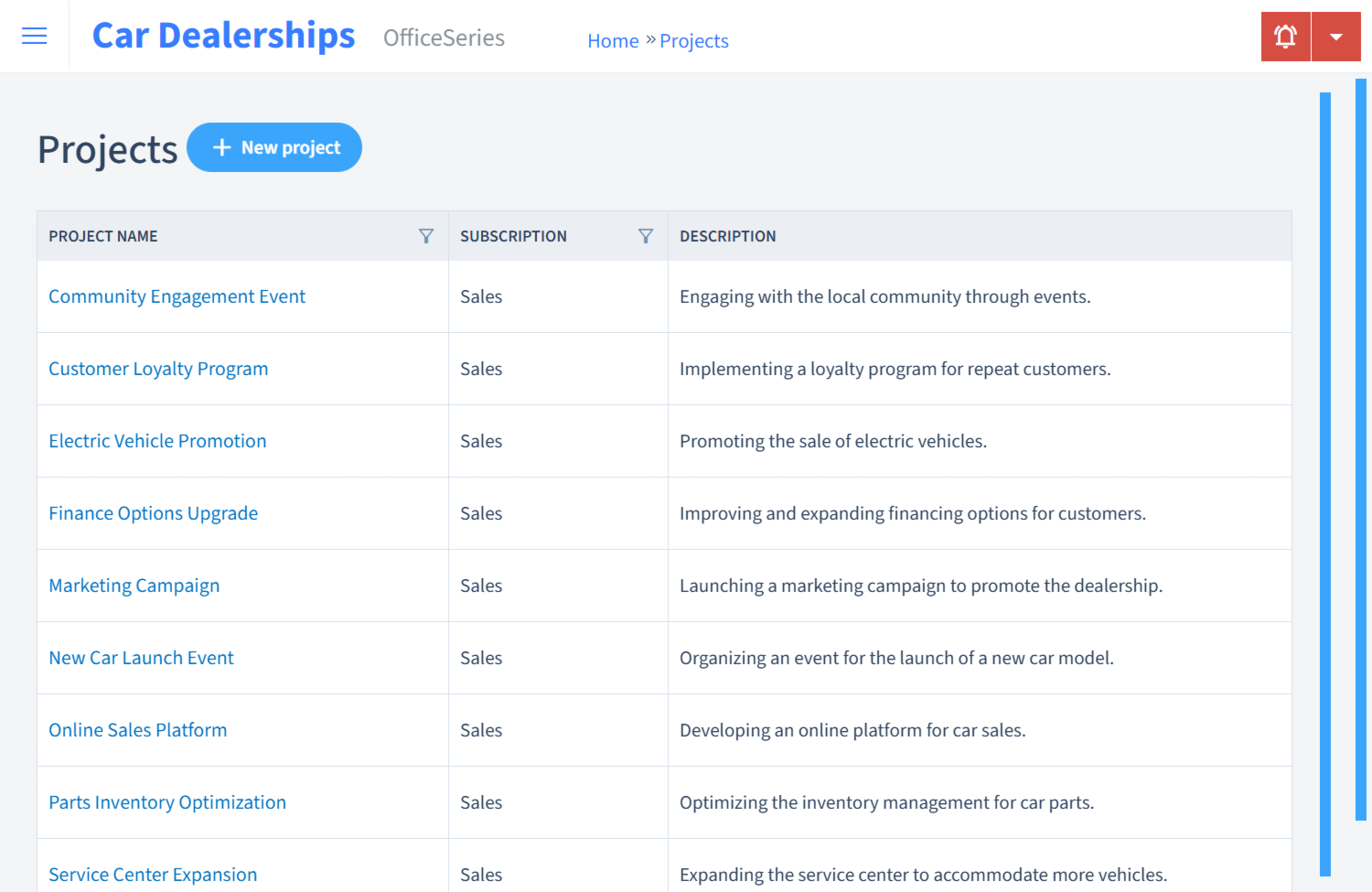Image resolution: width=1372 pixels, height=892 pixels.
Task: Click the notification bell icon
Action: coord(1285,36)
